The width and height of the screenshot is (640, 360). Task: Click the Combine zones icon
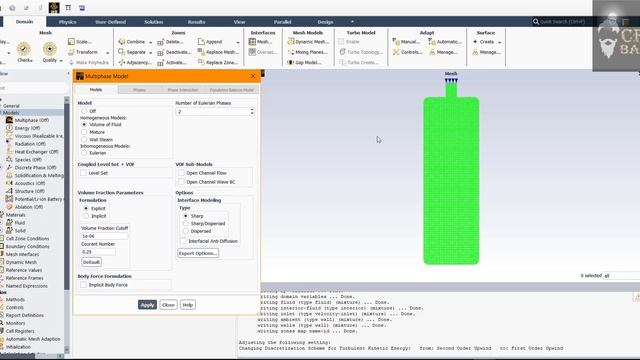(122, 42)
